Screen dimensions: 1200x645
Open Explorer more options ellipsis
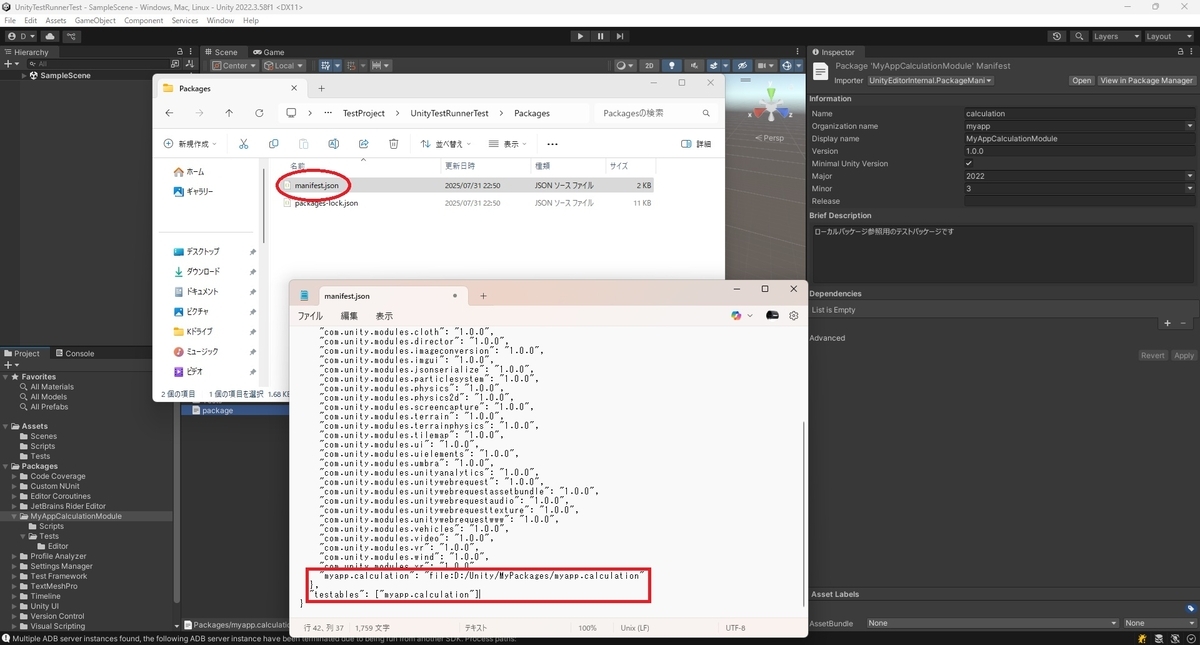click(x=552, y=144)
